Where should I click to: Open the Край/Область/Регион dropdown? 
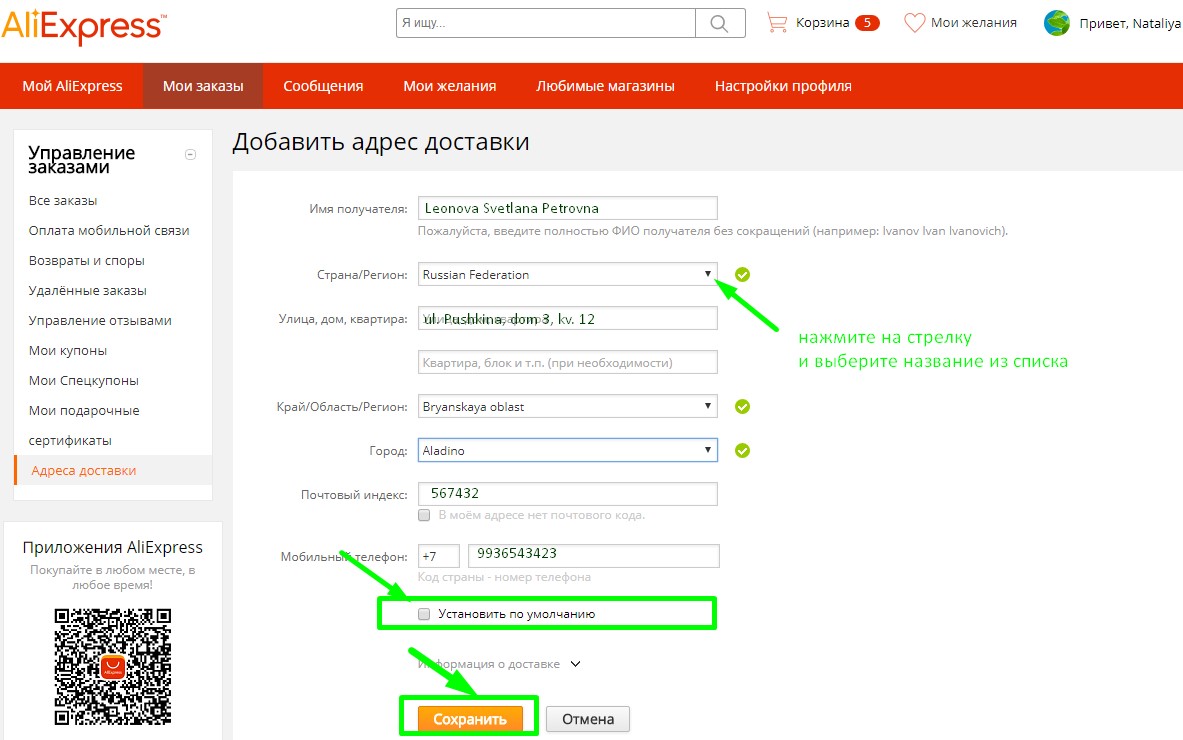pos(567,407)
